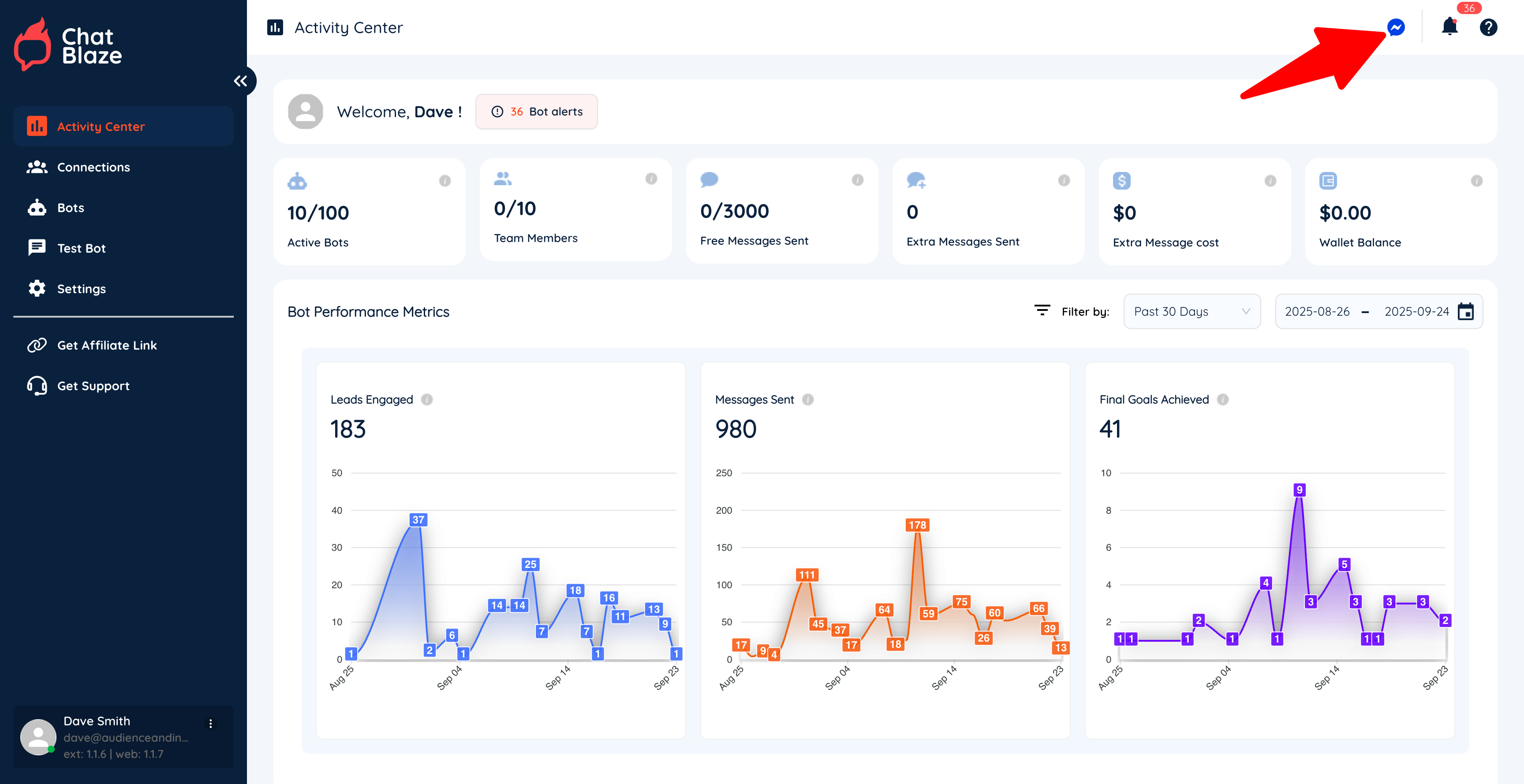Open the Bots sidebar item
The width and height of the screenshot is (1524, 784).
[71, 208]
